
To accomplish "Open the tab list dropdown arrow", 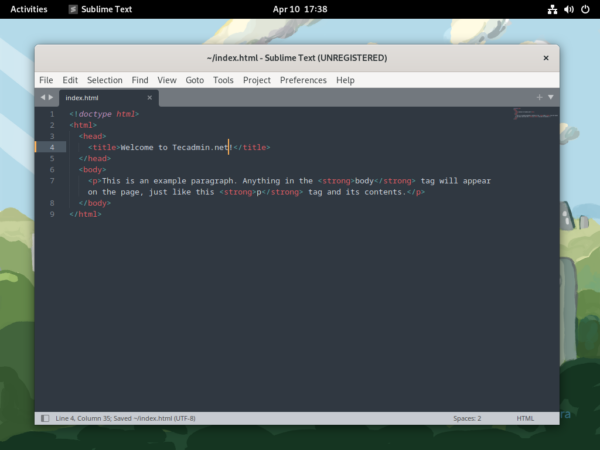I will (550, 98).
